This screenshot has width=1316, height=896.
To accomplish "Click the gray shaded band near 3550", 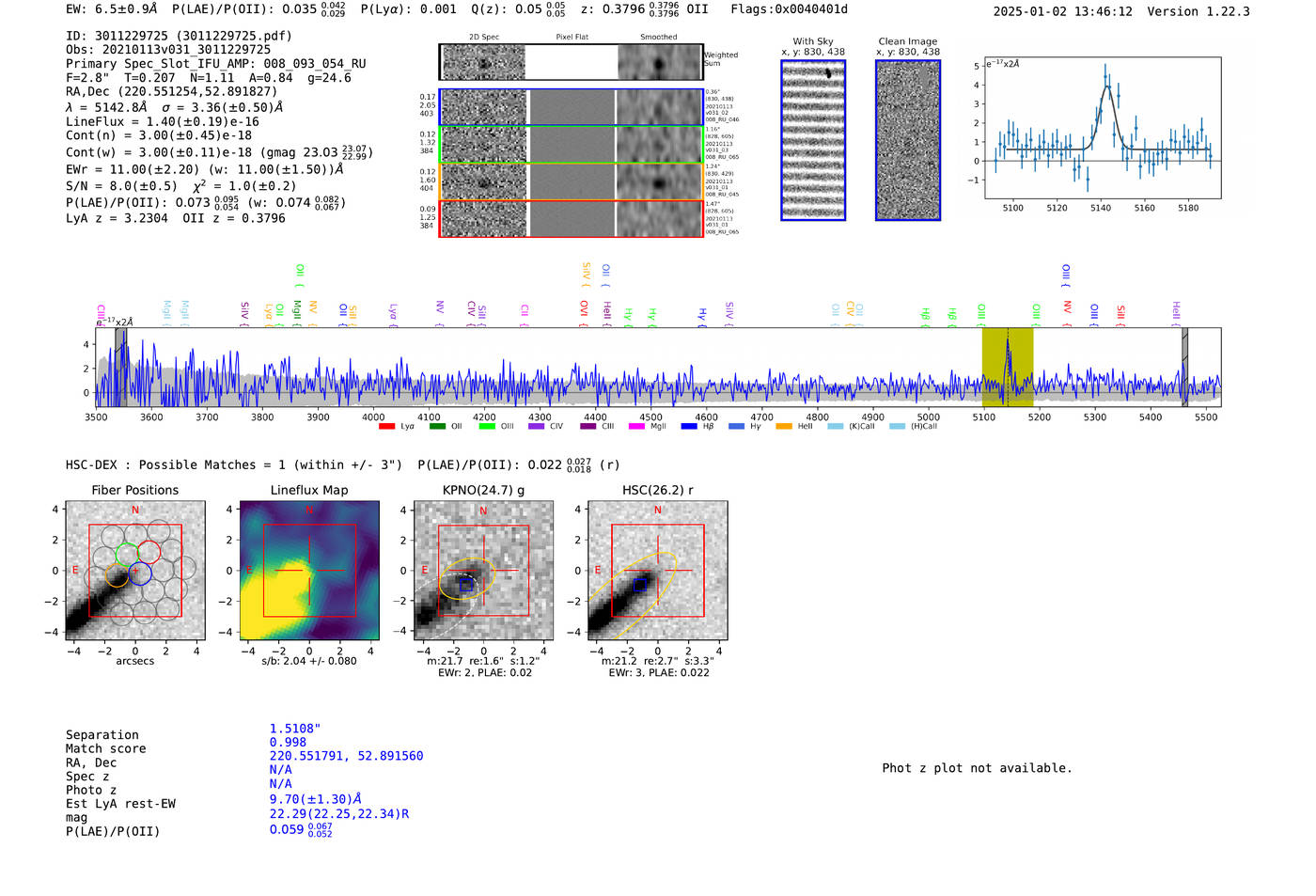I will [x=120, y=367].
